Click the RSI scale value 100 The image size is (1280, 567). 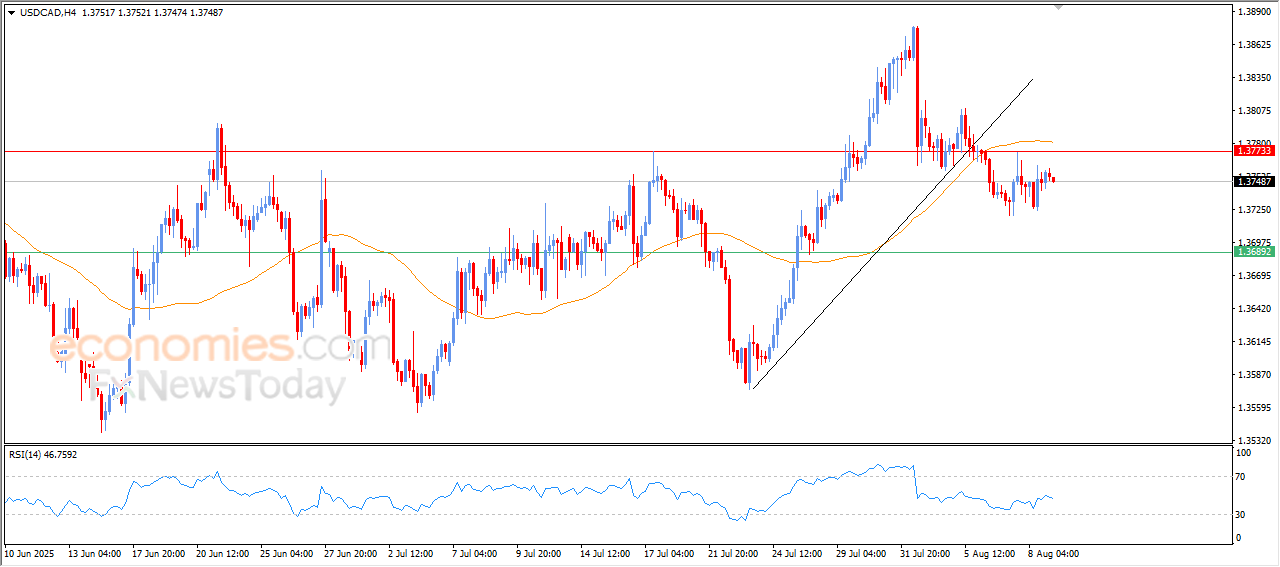click(1246, 453)
